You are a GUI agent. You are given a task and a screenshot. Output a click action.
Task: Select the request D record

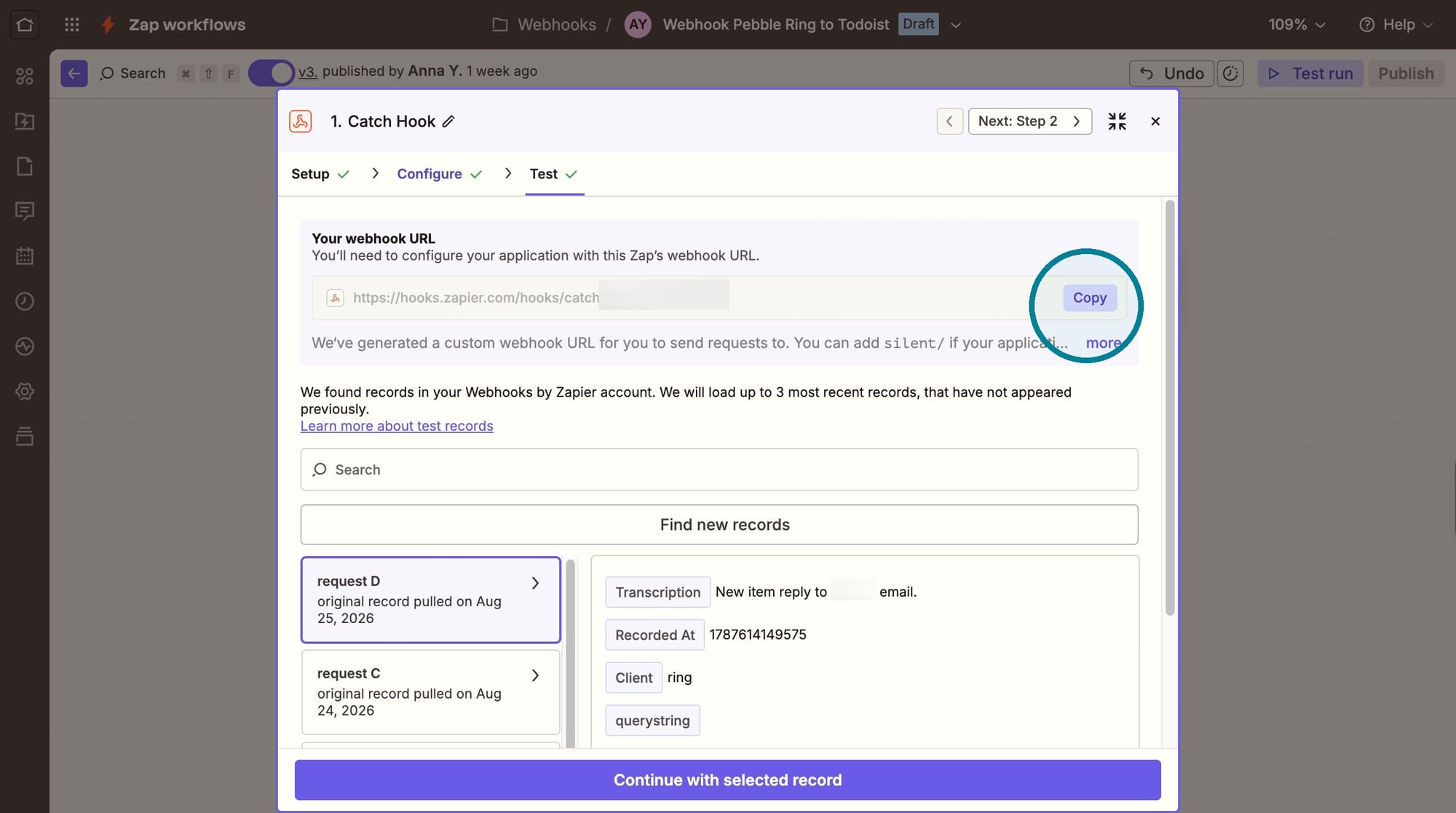coord(430,600)
